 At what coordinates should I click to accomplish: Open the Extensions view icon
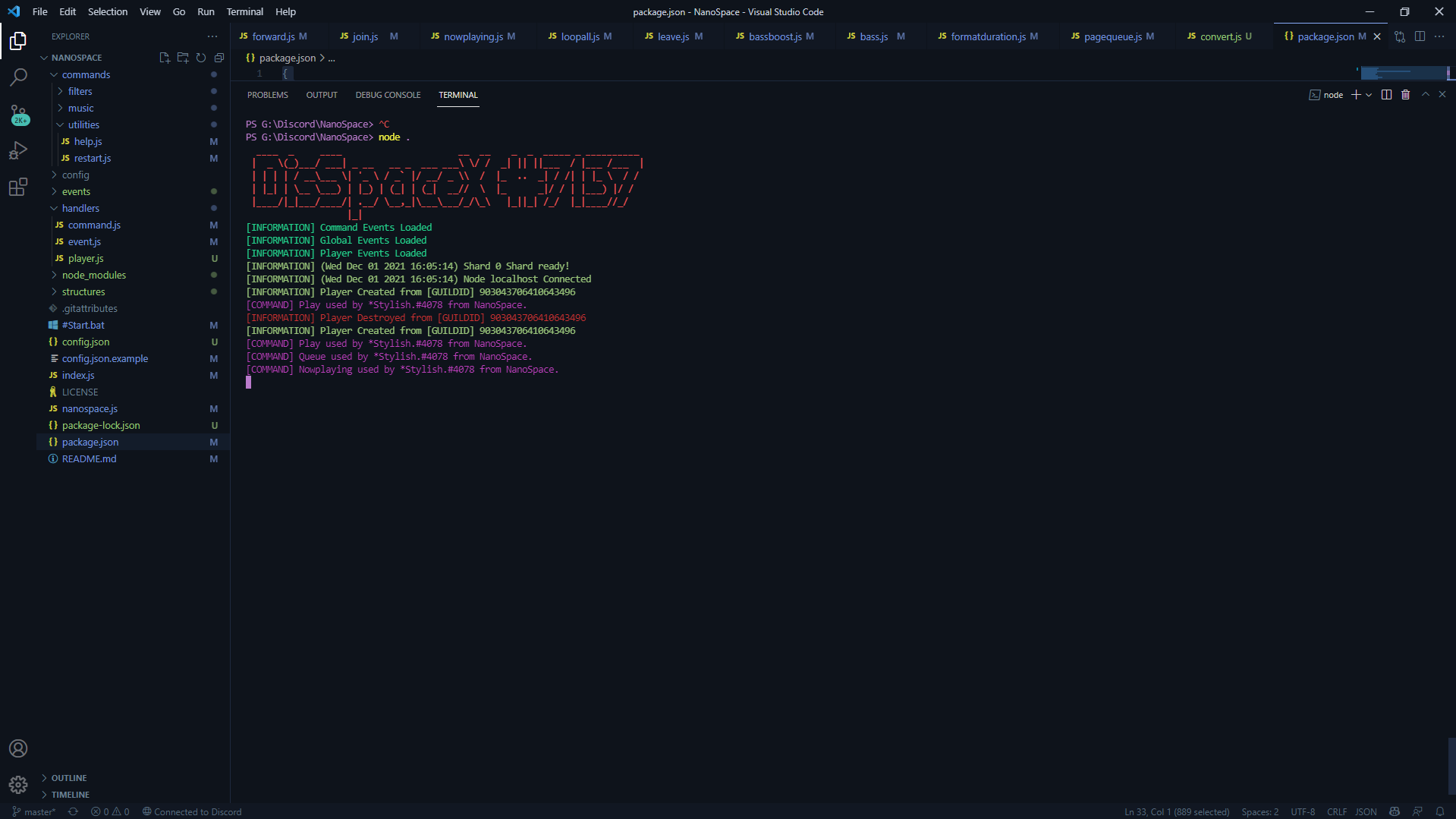(x=18, y=187)
